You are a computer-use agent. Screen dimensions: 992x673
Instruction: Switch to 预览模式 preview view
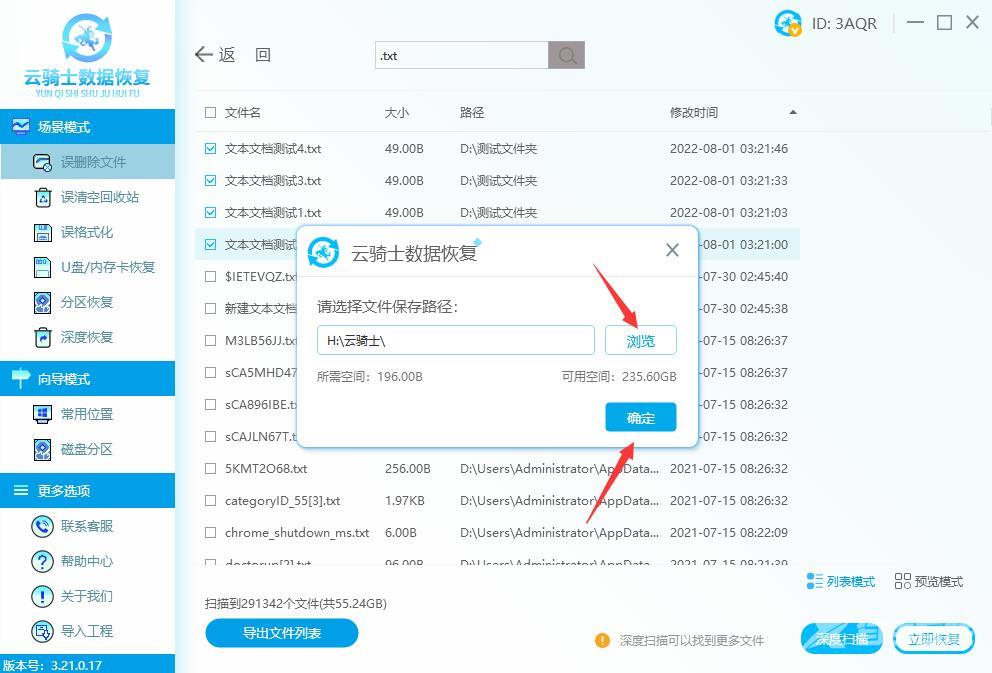(929, 581)
